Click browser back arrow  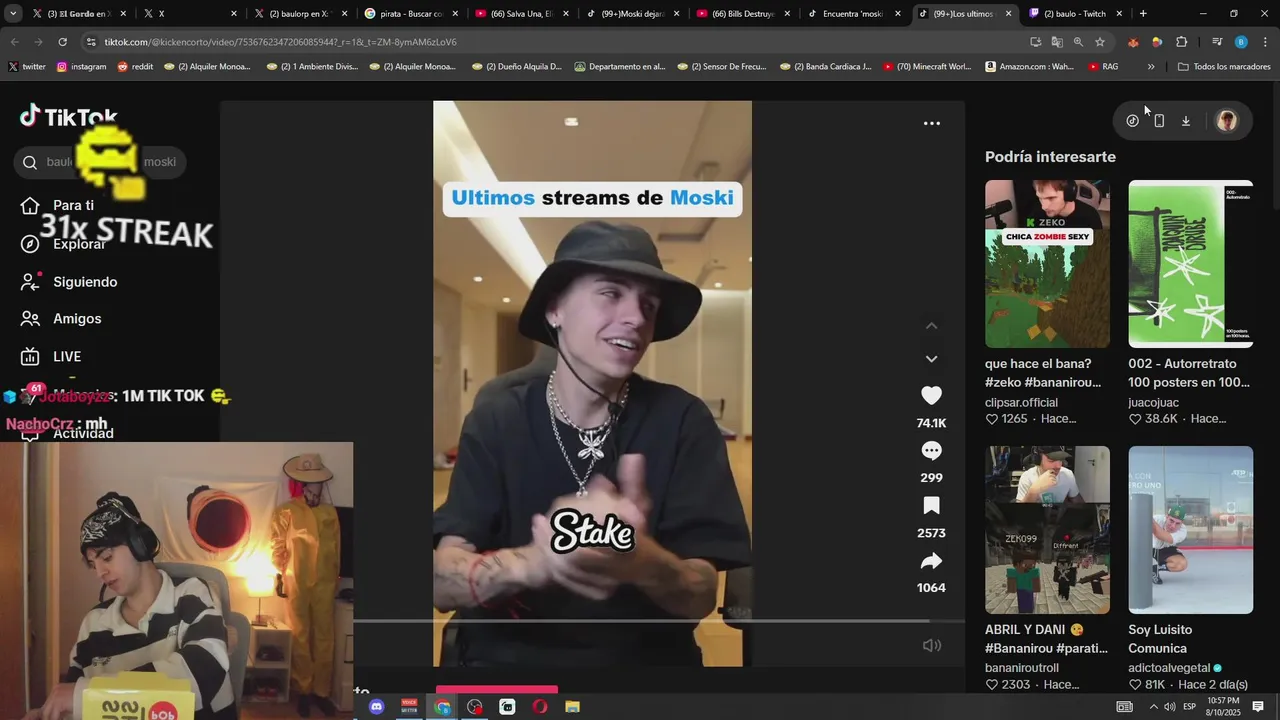[x=15, y=42]
